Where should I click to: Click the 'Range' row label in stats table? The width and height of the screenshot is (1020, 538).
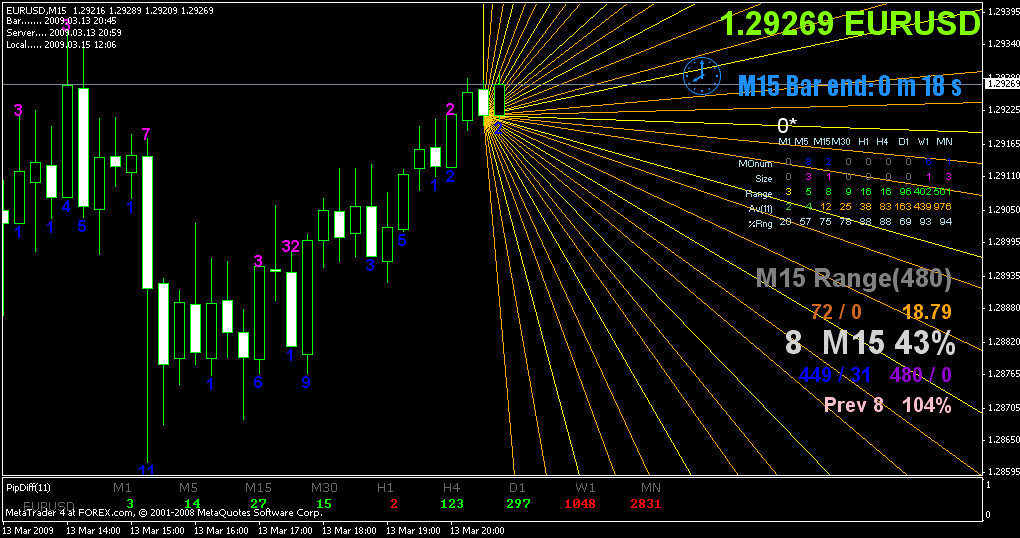tap(758, 193)
